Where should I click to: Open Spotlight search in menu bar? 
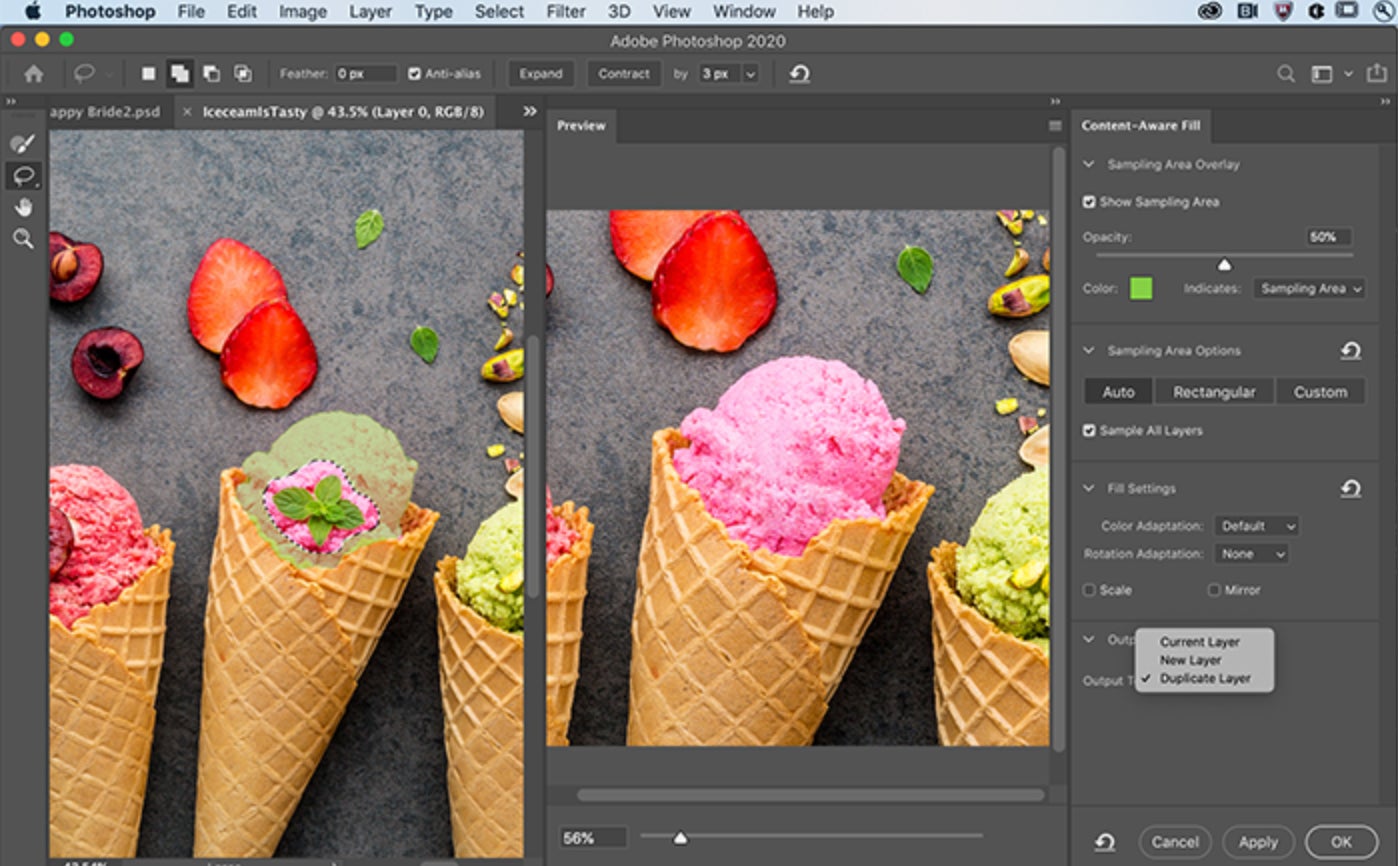(x=1384, y=12)
